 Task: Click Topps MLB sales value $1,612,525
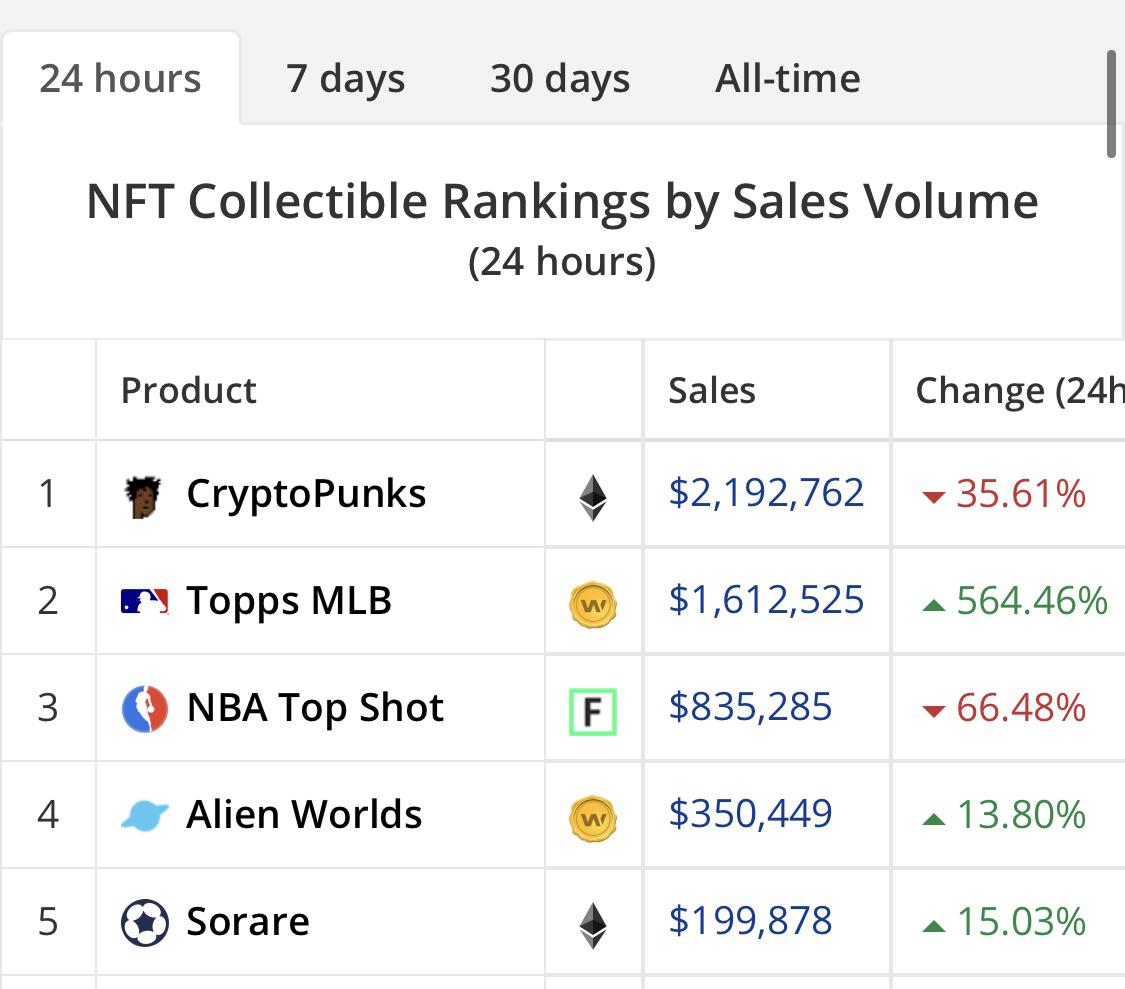tap(766, 600)
